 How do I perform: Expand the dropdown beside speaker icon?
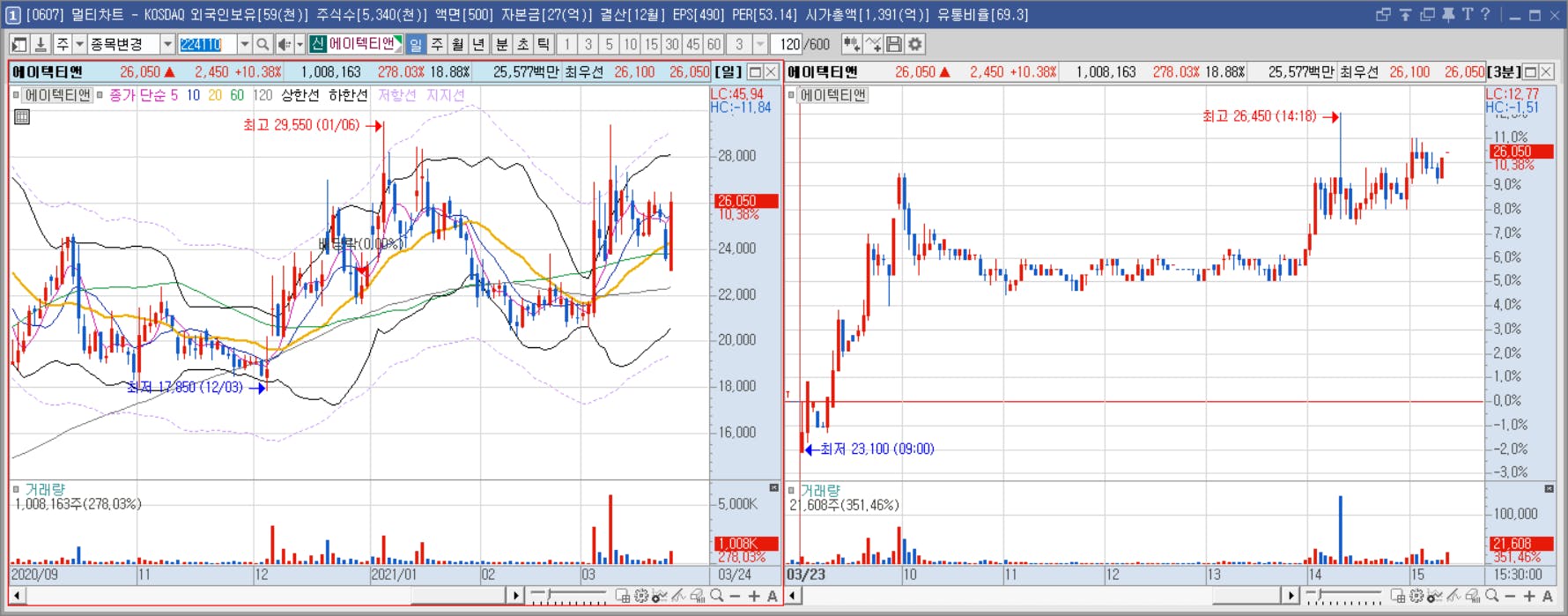(x=300, y=44)
